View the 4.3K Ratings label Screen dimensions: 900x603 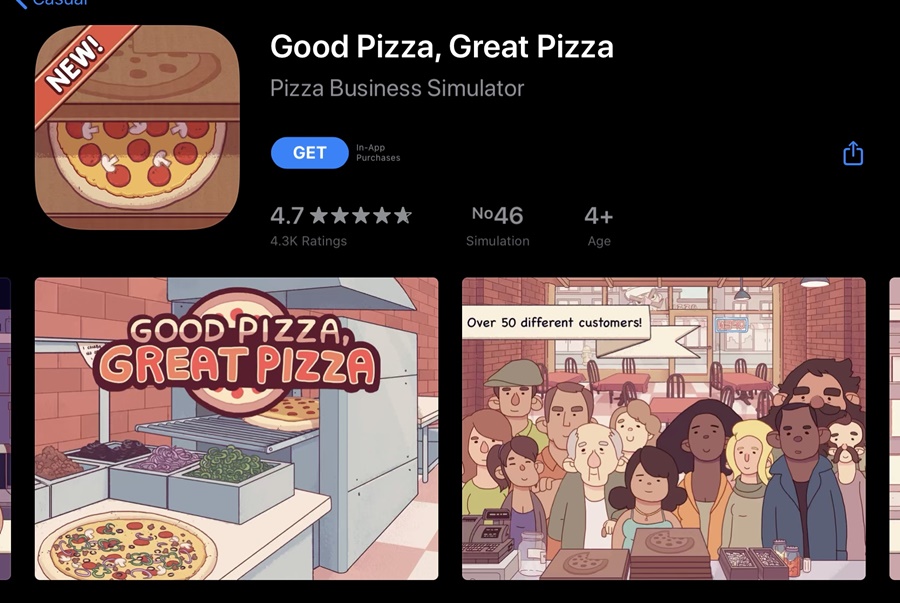308,241
